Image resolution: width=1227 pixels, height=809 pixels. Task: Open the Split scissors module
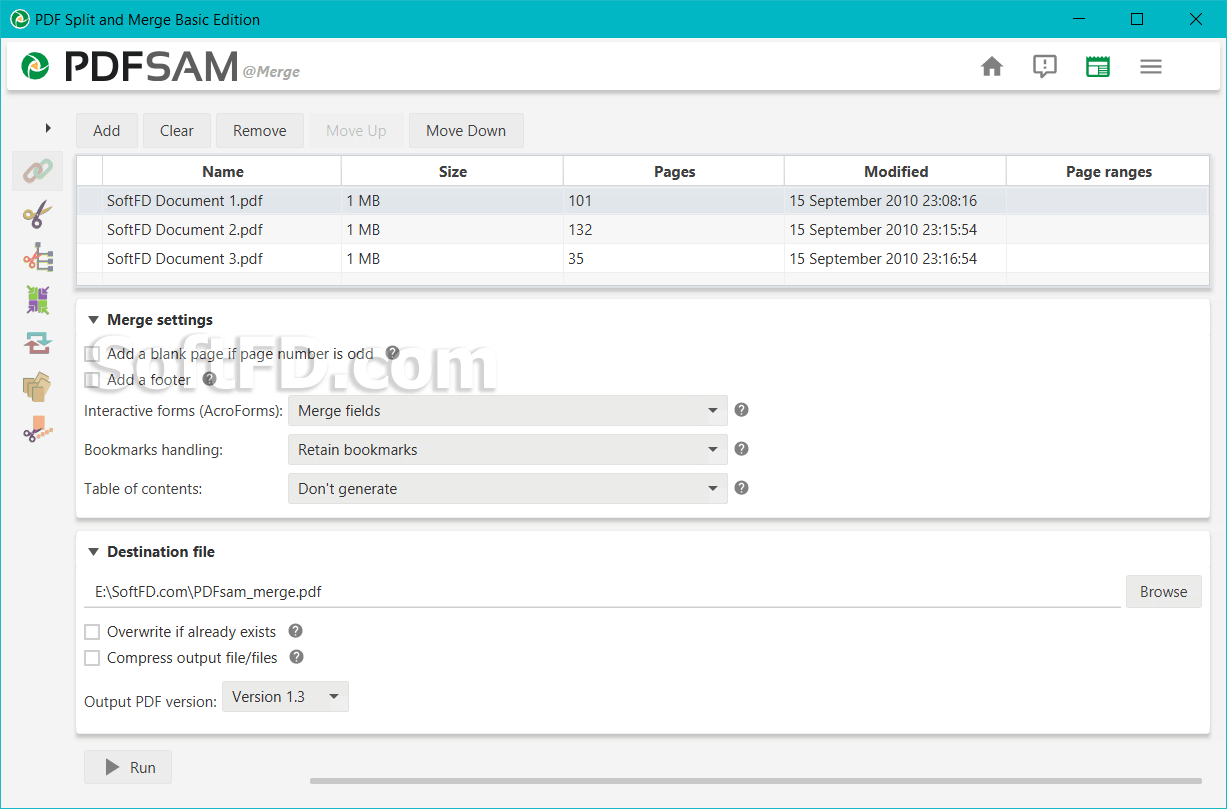[x=38, y=214]
